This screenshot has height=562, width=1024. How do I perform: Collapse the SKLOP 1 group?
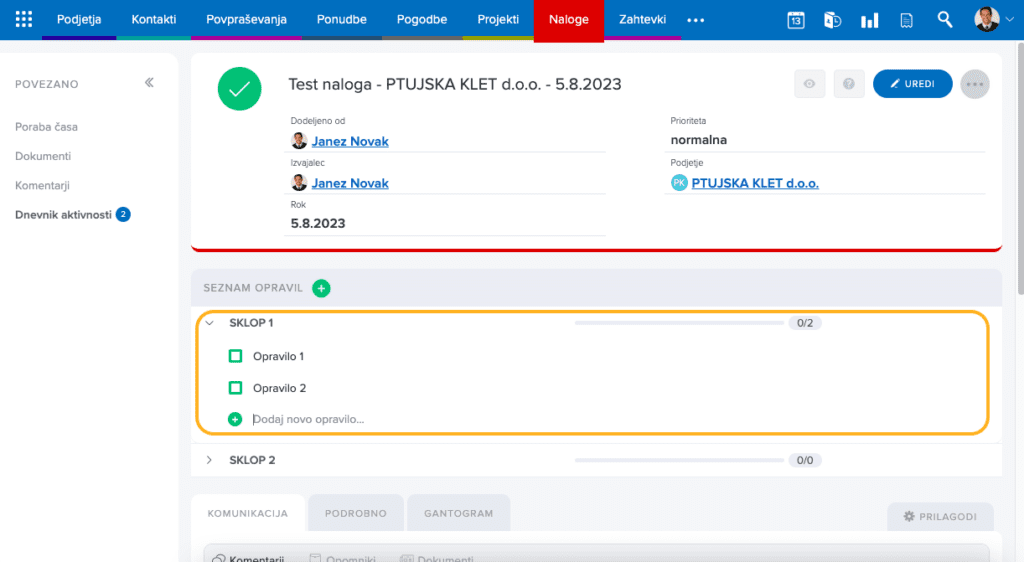(x=210, y=323)
